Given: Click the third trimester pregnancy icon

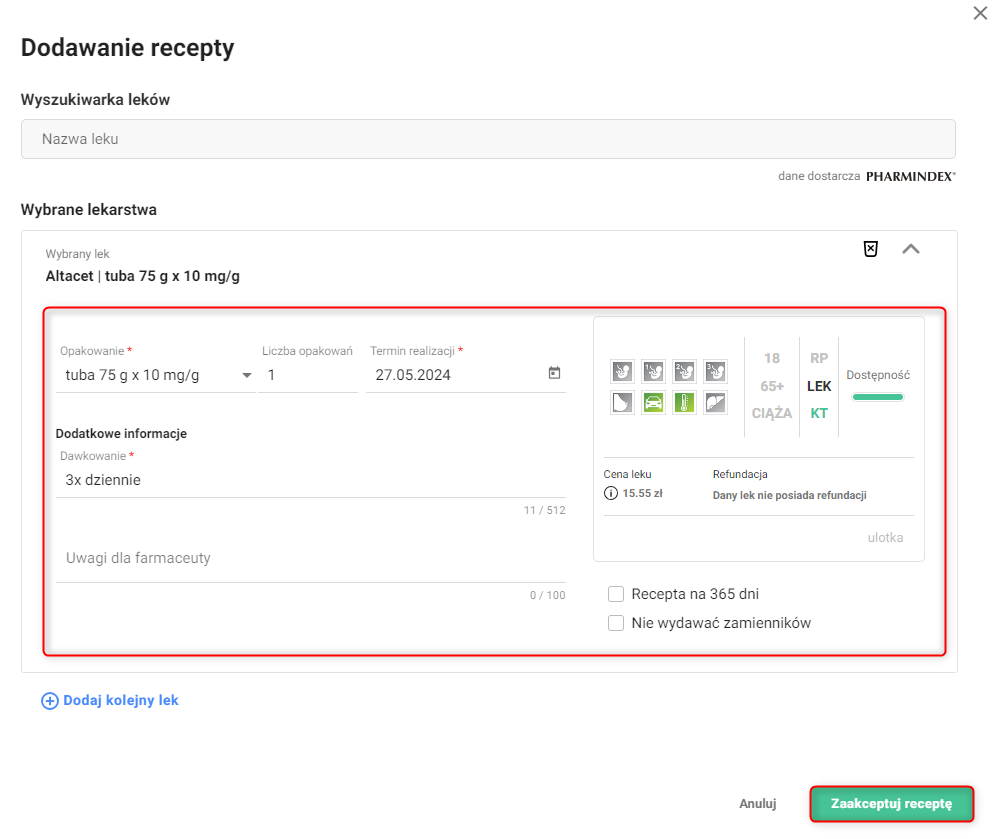Looking at the screenshot, I should point(715,372).
